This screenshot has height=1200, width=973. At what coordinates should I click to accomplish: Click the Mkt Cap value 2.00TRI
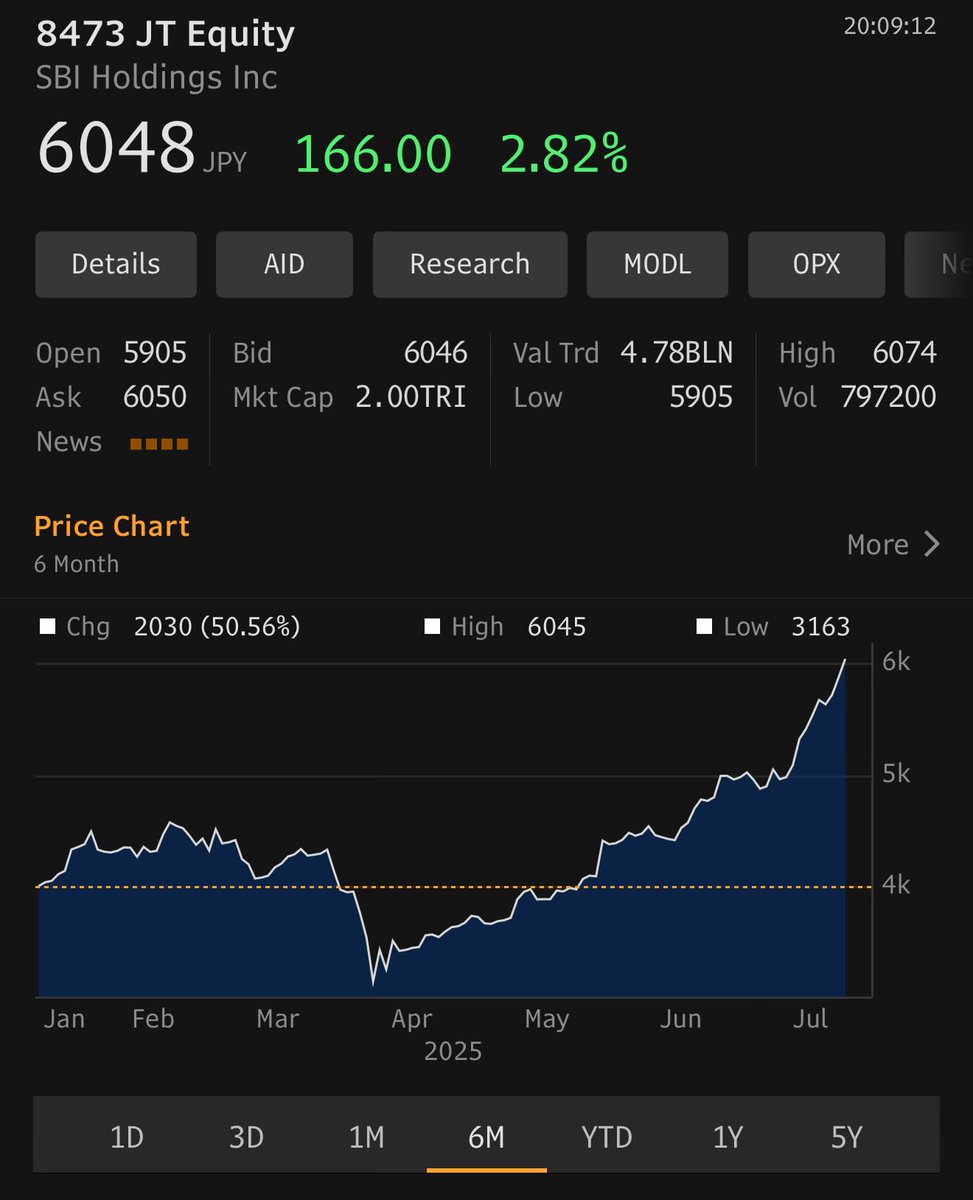[x=411, y=397]
